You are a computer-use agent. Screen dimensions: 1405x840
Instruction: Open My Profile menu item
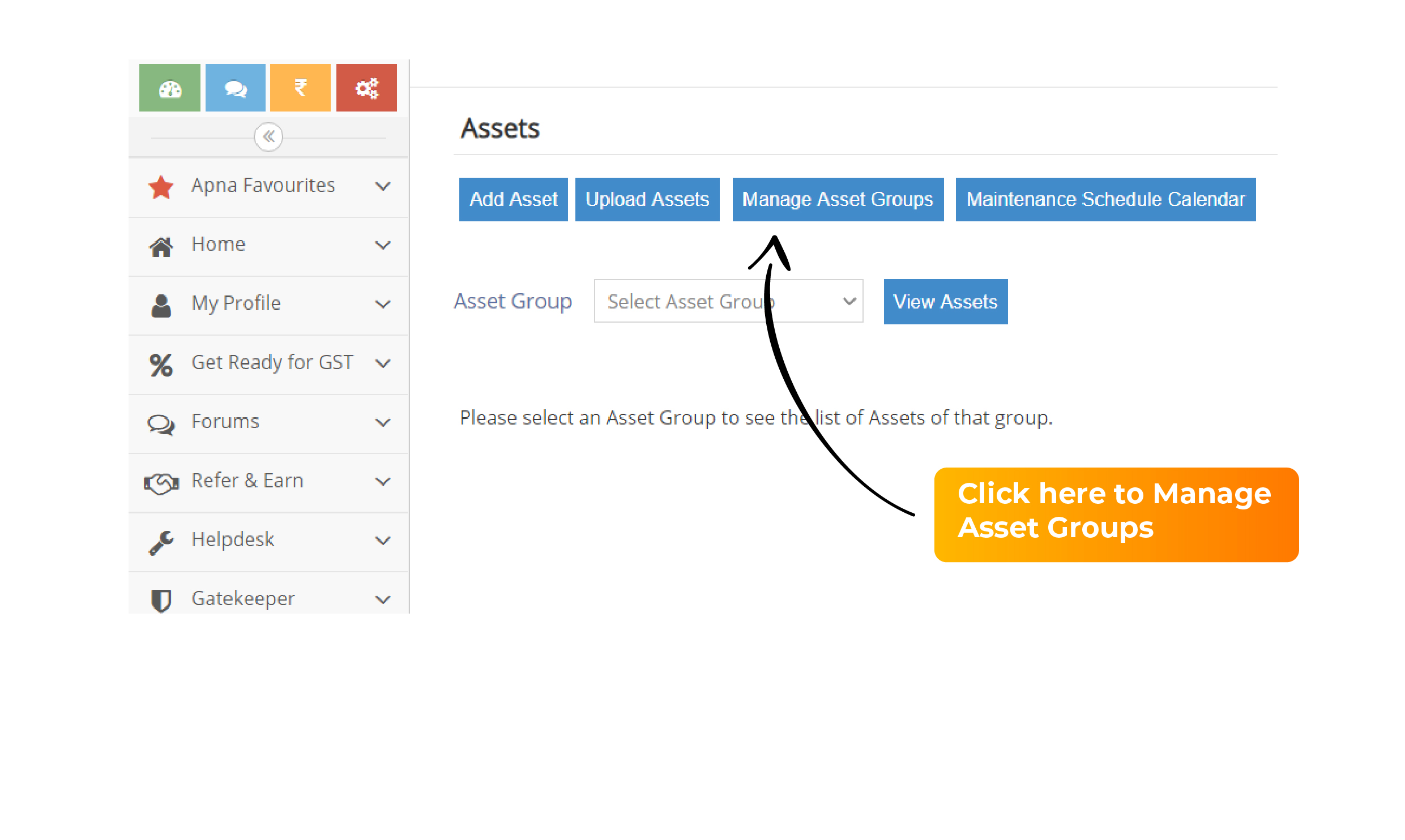coord(268,305)
